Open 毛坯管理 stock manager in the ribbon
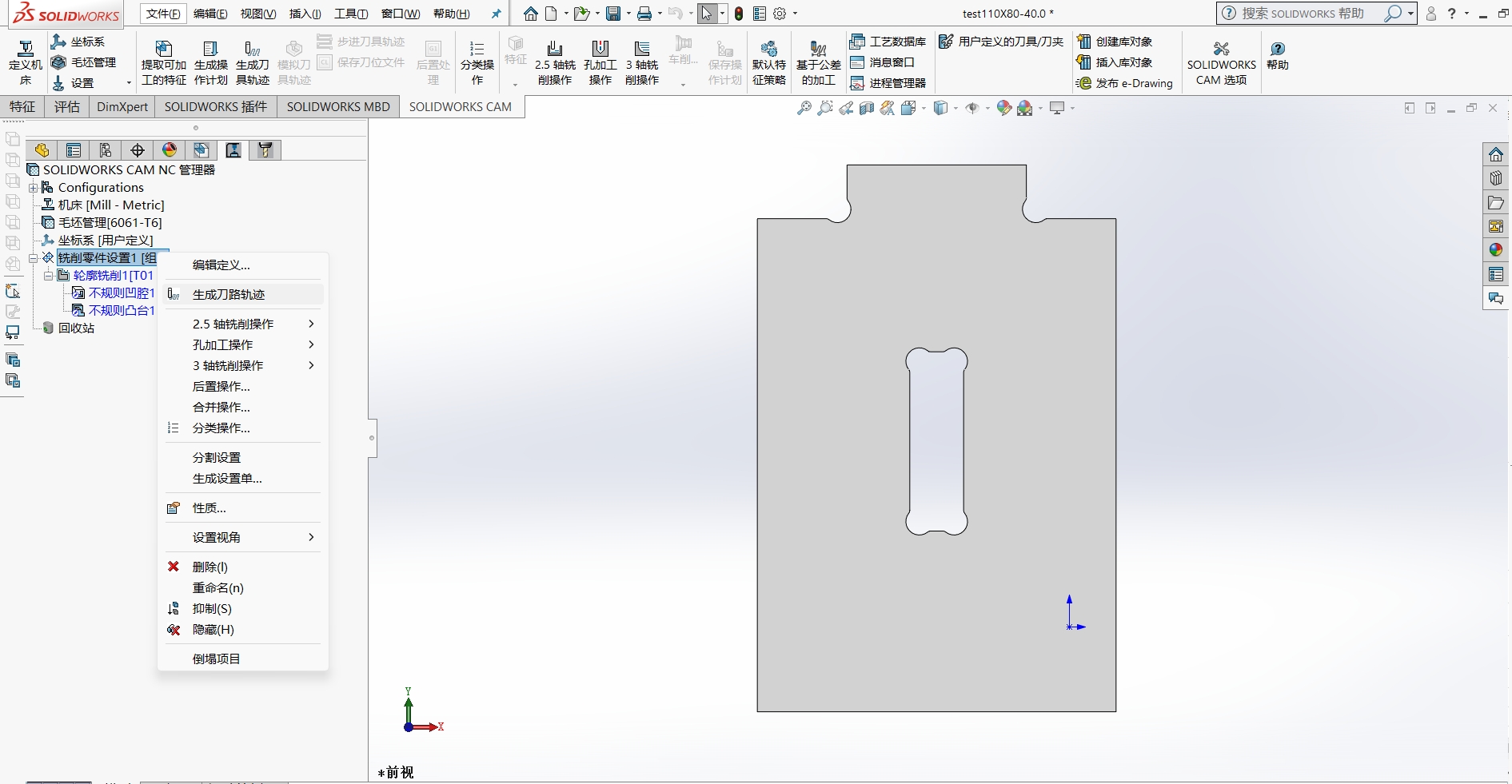This screenshot has width=1512, height=784. [84, 62]
